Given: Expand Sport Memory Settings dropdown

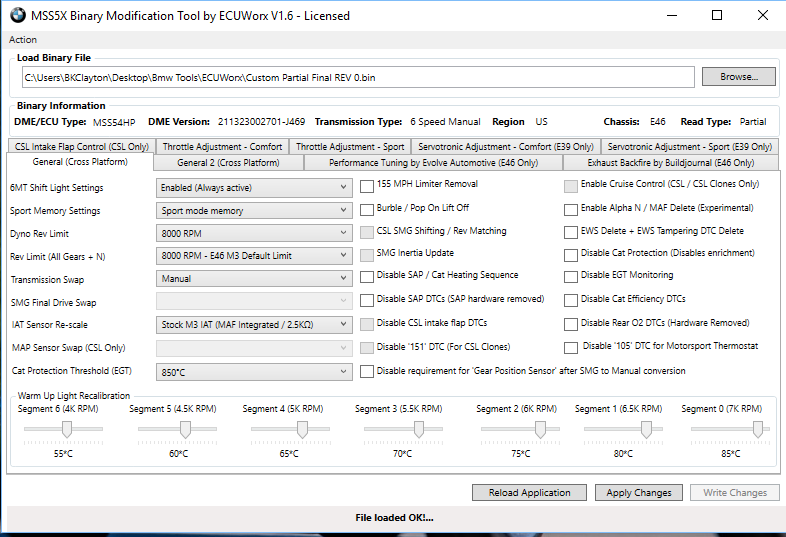Looking at the screenshot, I should pos(254,211).
